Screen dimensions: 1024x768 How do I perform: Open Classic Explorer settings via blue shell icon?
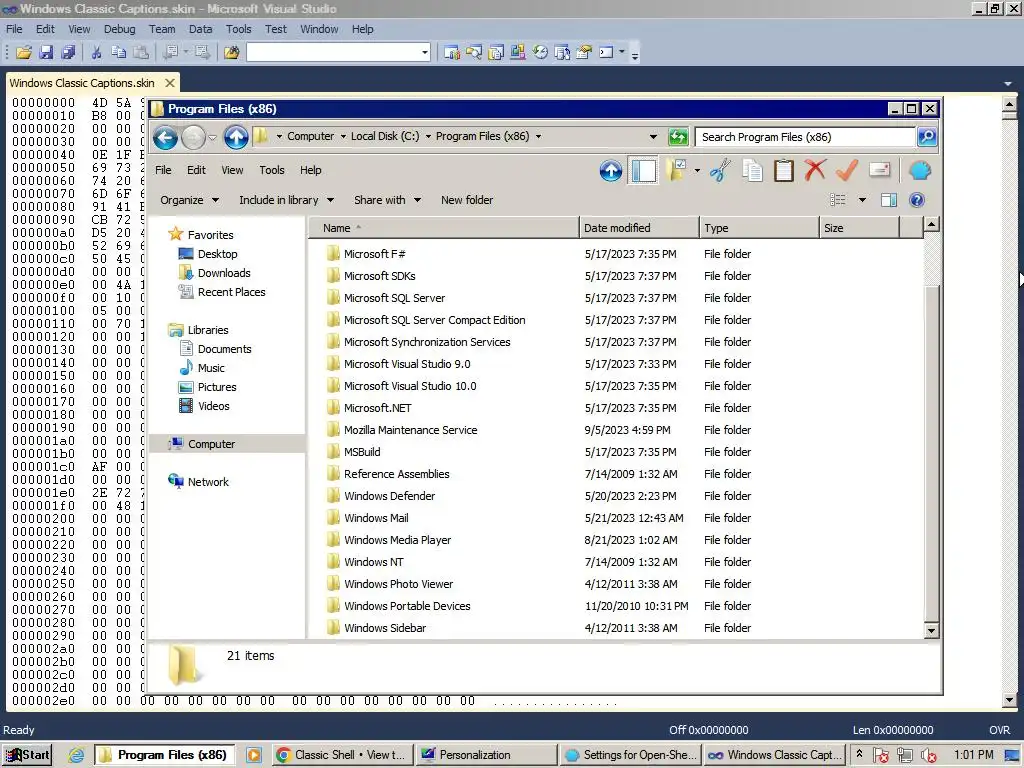tap(920, 171)
